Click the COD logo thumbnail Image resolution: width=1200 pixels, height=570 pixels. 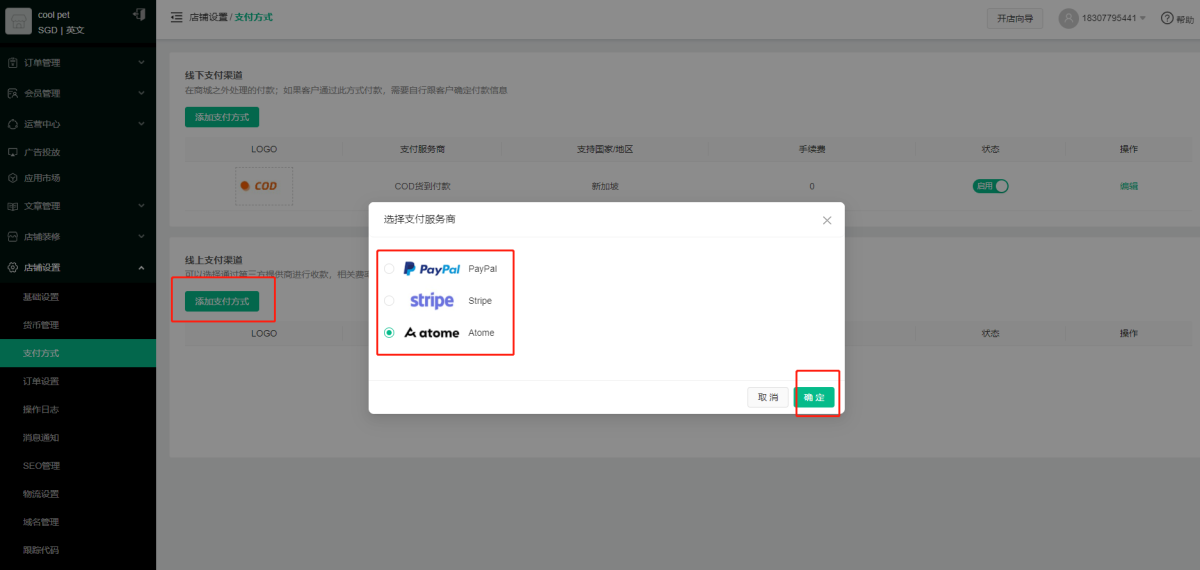click(264, 186)
